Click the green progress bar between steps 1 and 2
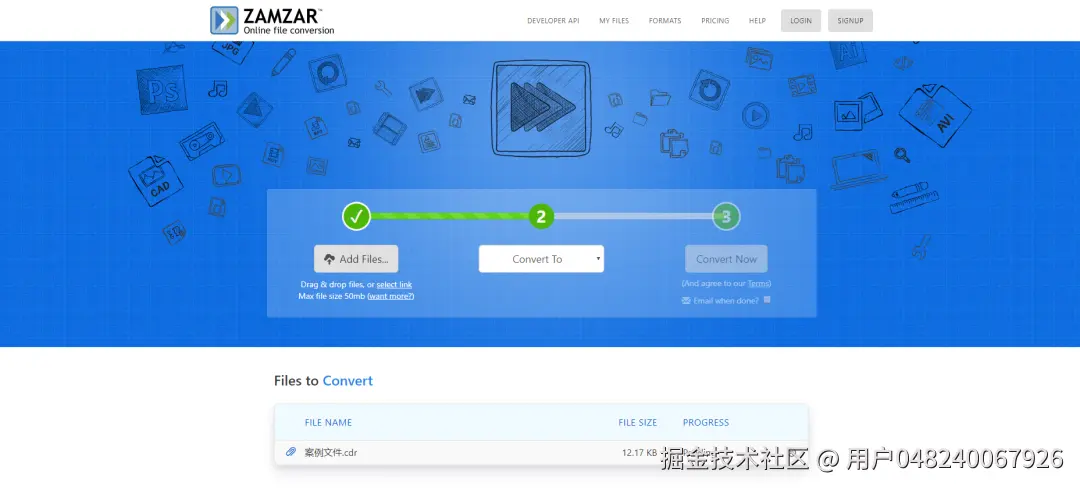 click(449, 216)
